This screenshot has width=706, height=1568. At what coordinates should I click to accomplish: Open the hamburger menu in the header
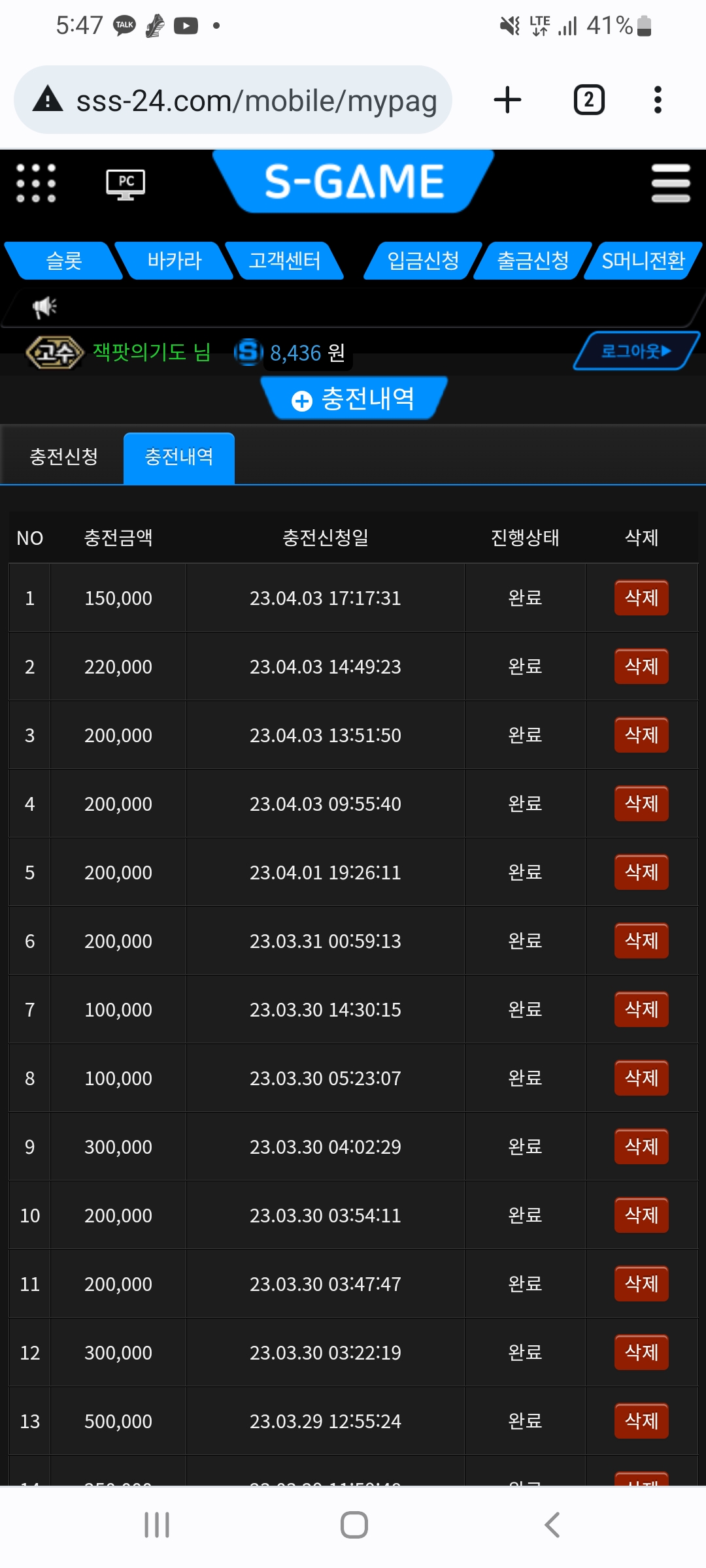point(671,183)
